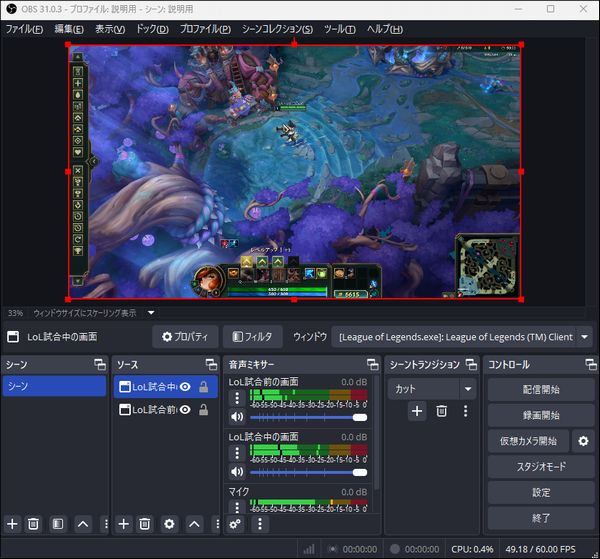Open シーンコレクション menu
This screenshot has height=559, width=600.
point(277,29)
